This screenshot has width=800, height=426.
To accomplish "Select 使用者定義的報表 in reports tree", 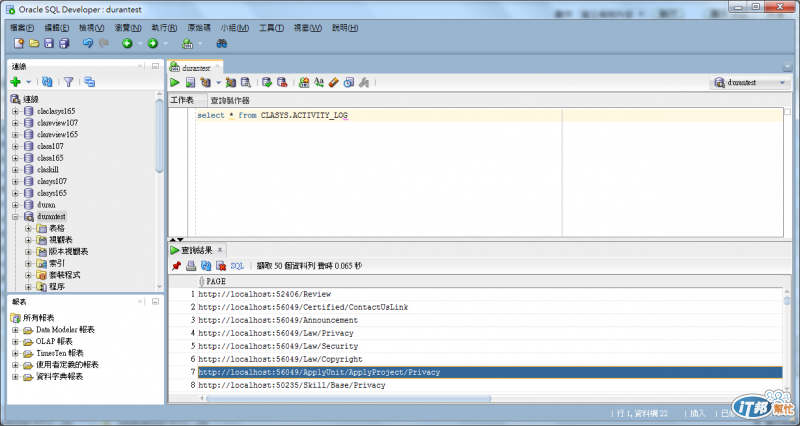I will [x=67, y=365].
